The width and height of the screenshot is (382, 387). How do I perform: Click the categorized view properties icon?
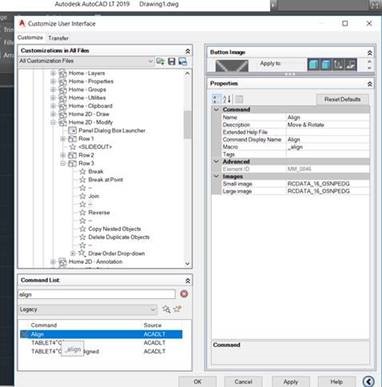pyautogui.click(x=216, y=99)
